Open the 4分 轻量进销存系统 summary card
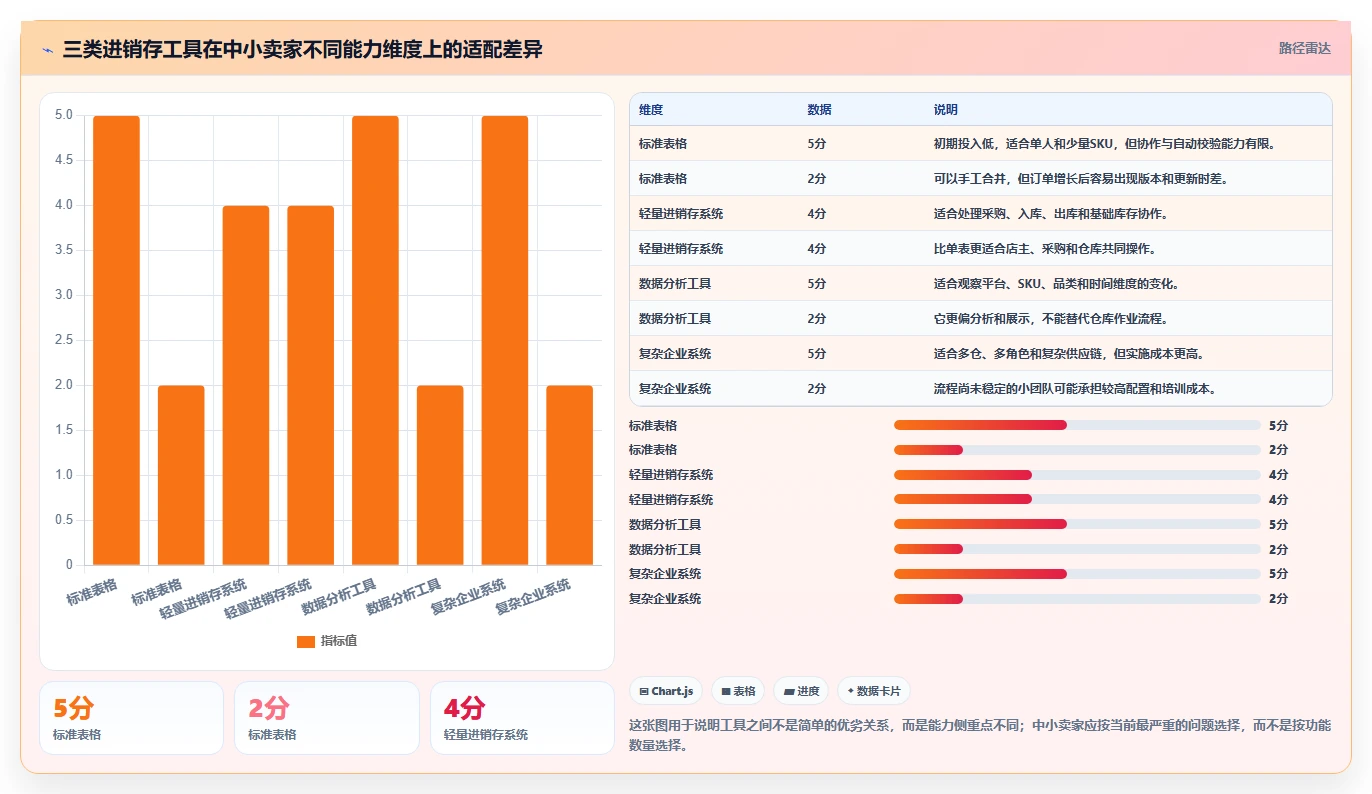Viewport: 1372px width, 794px height. 522,718
